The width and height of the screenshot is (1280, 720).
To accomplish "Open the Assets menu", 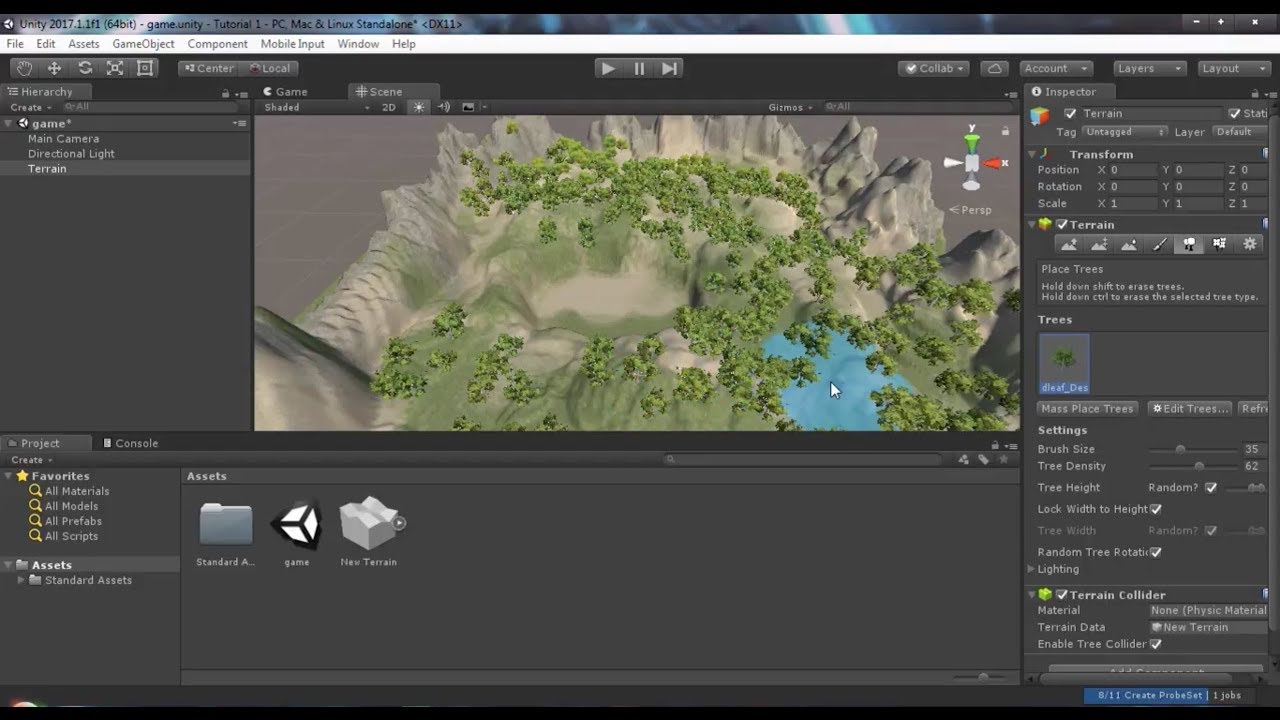I will [x=83, y=44].
